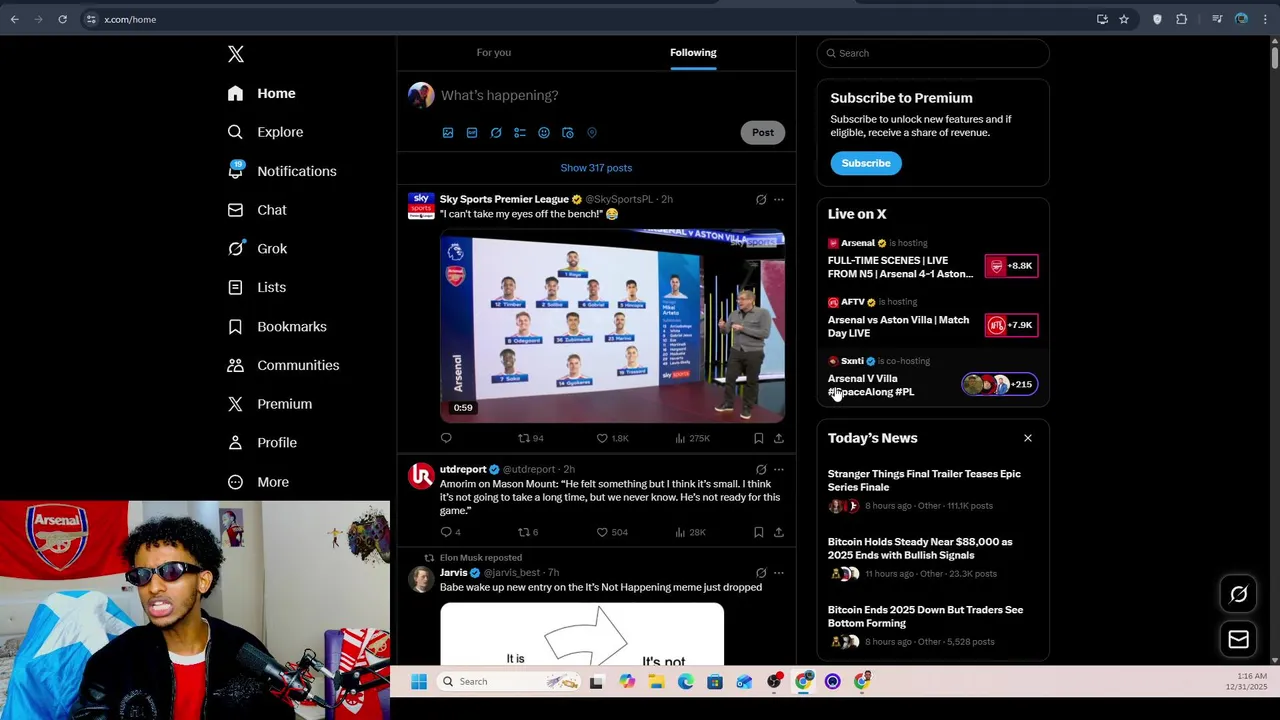Click the Post button
Screen dimensions: 1280x720
point(763,132)
